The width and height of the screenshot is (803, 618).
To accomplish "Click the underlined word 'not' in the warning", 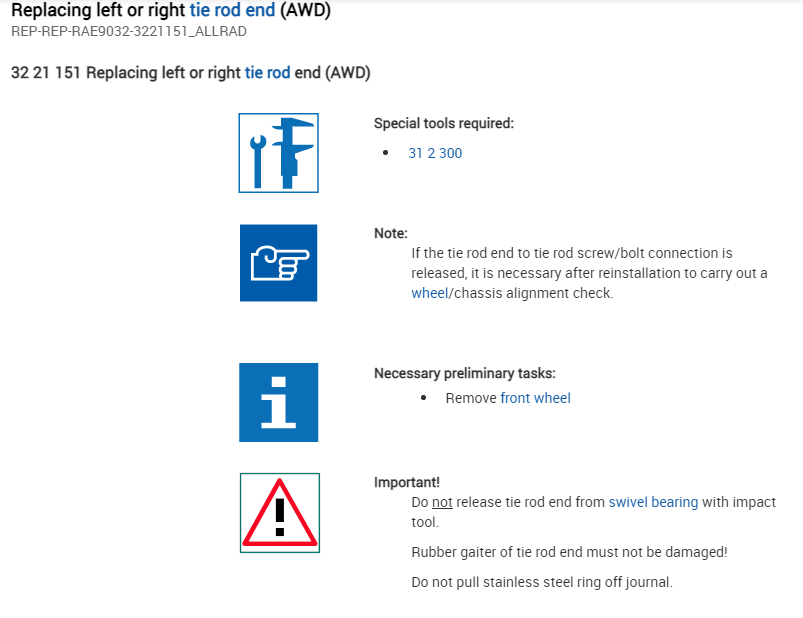I will (443, 502).
